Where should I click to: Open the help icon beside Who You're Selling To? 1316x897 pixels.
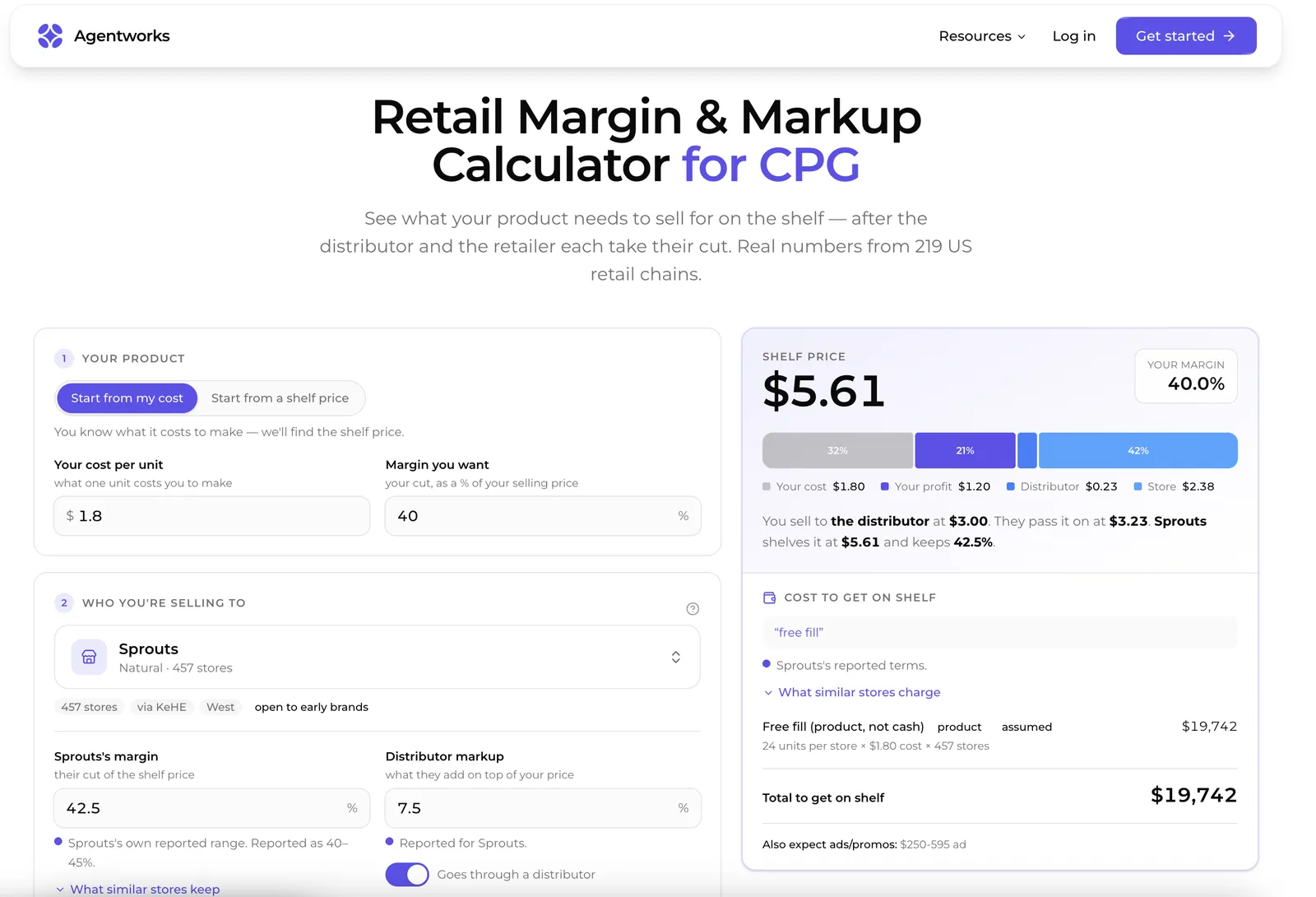[693, 609]
